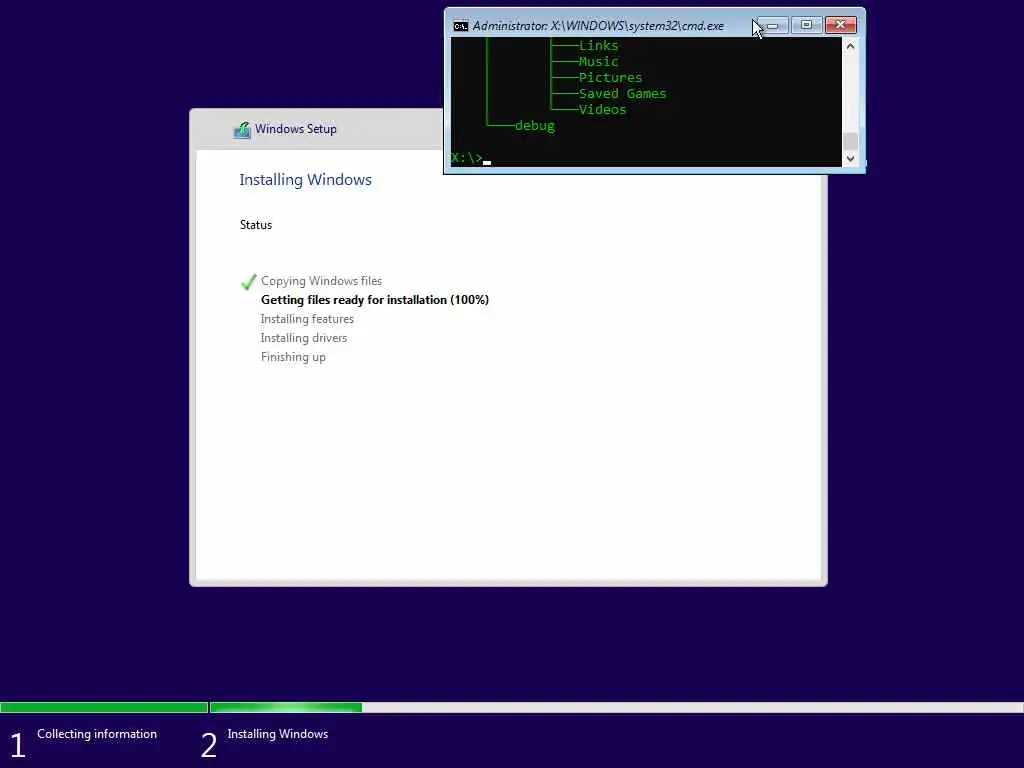Screen dimensions: 1024x768
Task: Click the Finishing up step
Action: (293, 357)
